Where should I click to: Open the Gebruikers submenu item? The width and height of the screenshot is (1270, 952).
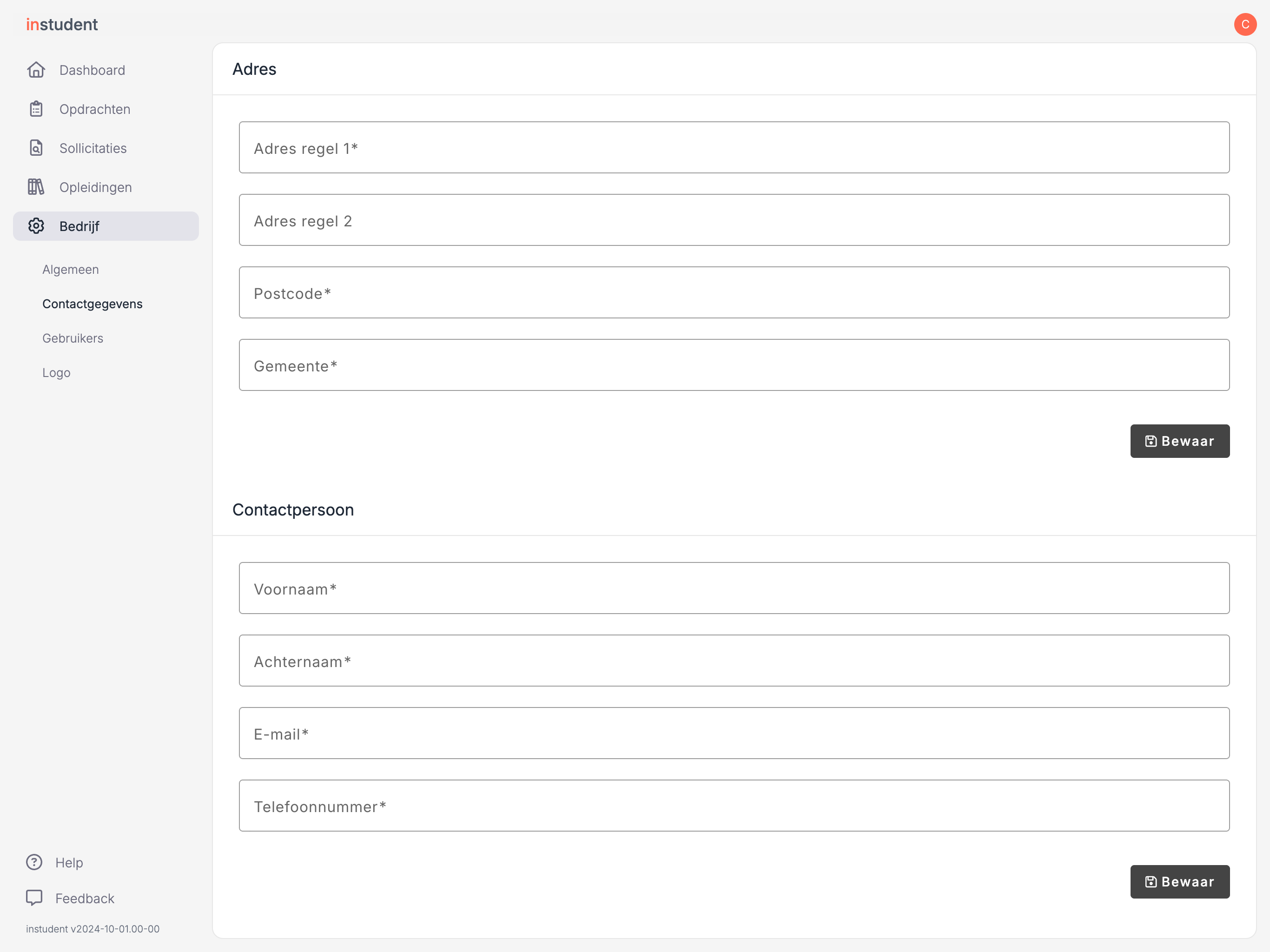pos(73,338)
